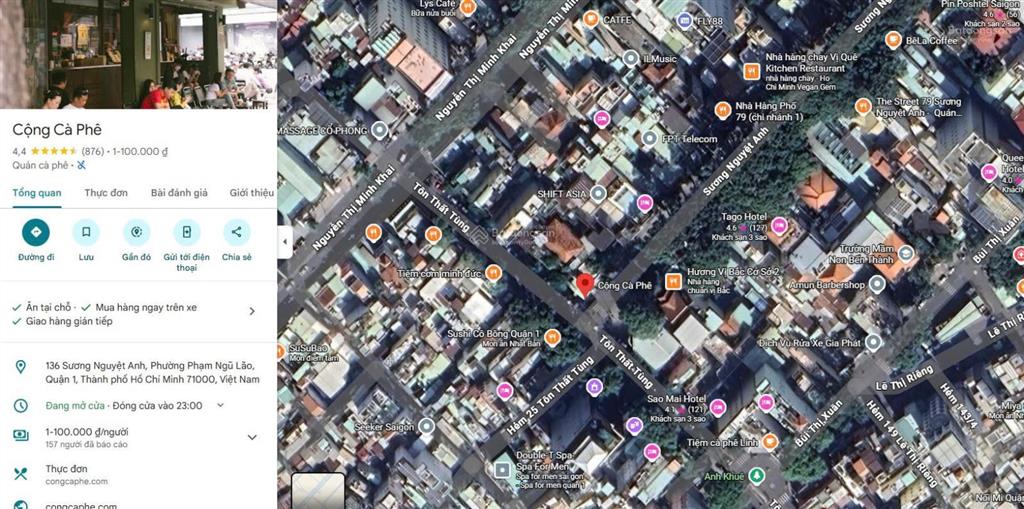This screenshot has width=1024, height=509.
Task: Click Nhà Hàng Phố 79 restaurant marker
Action: pyautogui.click(x=722, y=110)
